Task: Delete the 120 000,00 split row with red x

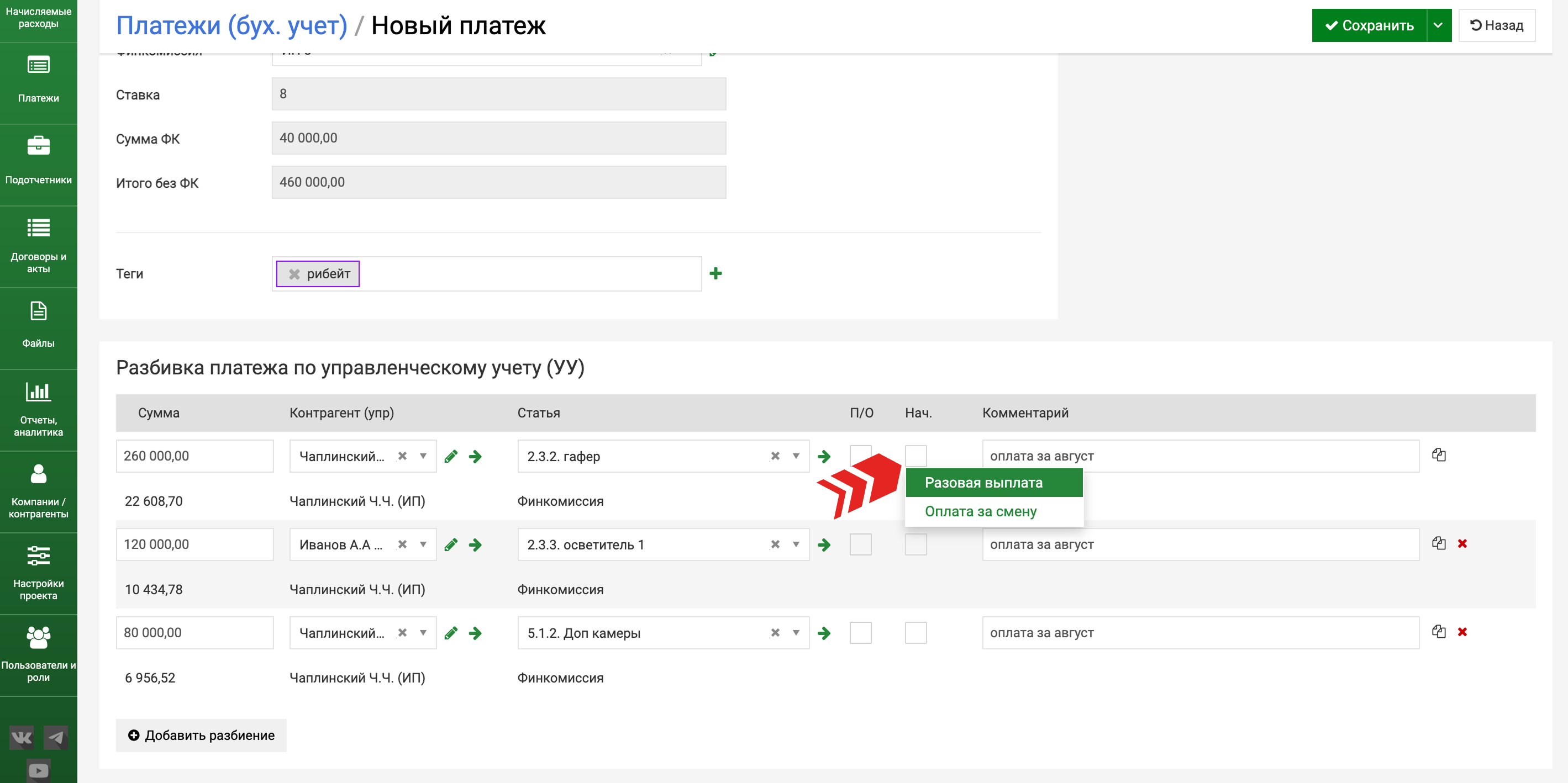Action: (1462, 544)
